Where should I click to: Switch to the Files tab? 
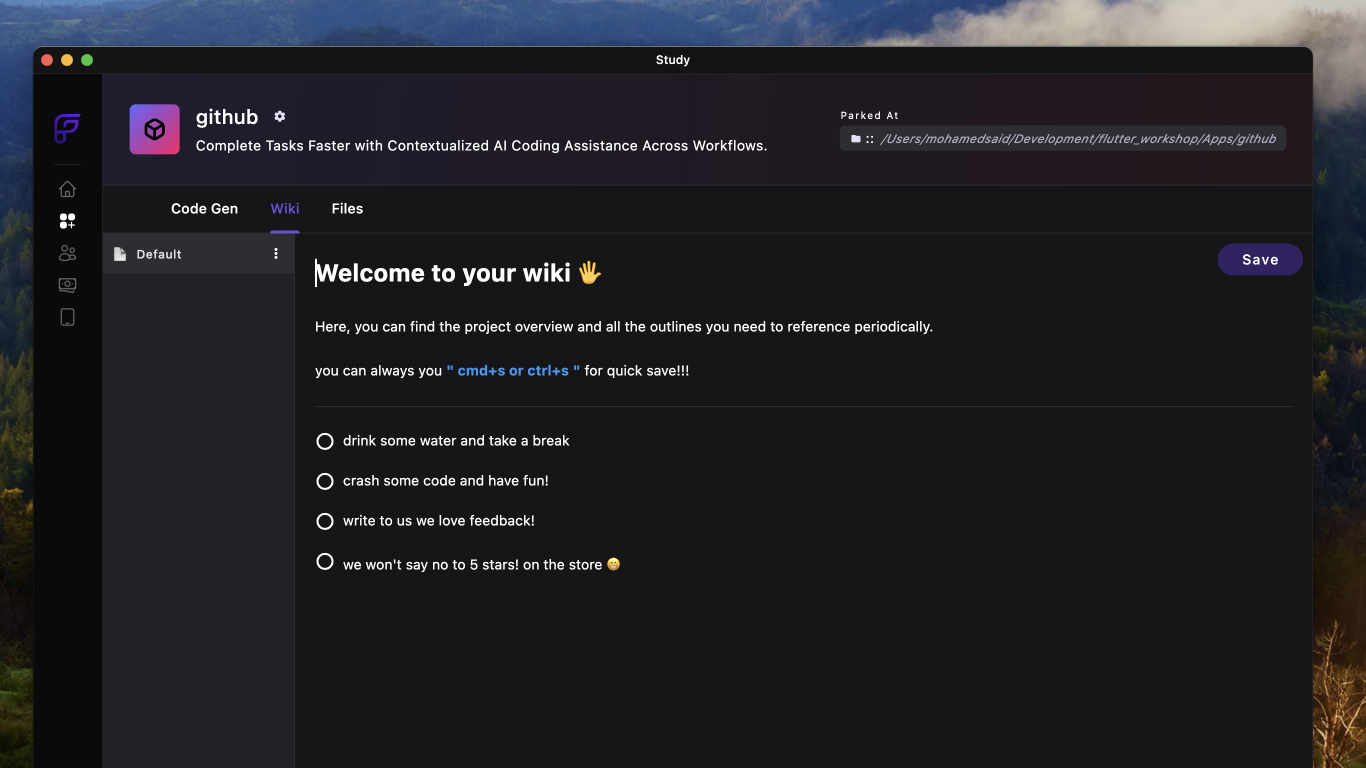pyautogui.click(x=347, y=209)
